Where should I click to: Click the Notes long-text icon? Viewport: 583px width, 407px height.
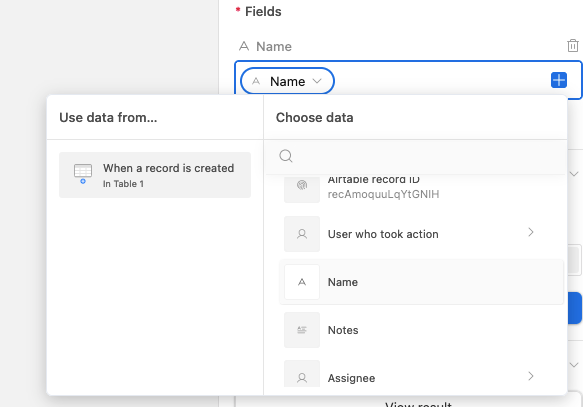coord(302,330)
